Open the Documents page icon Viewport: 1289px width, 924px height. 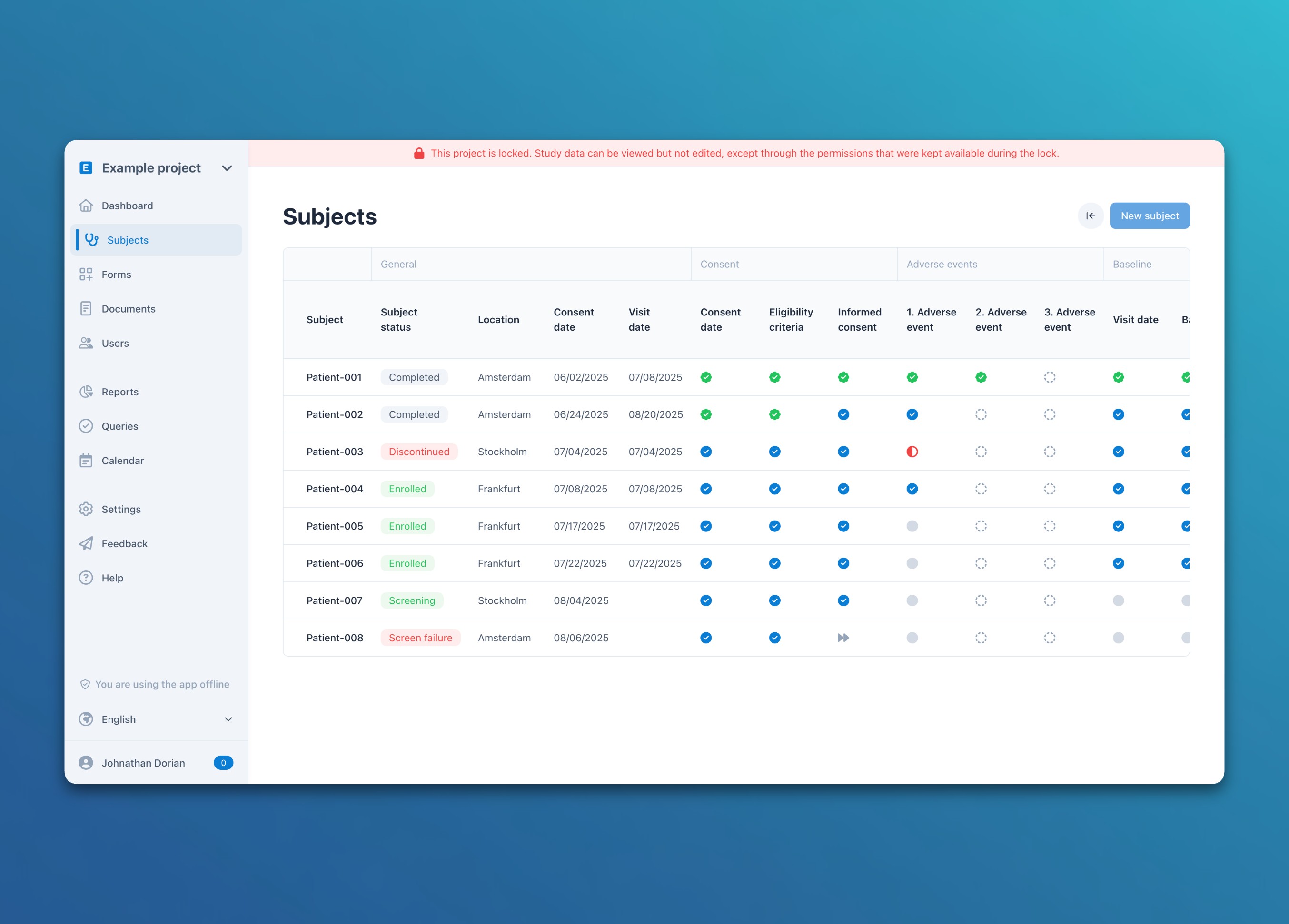point(86,309)
